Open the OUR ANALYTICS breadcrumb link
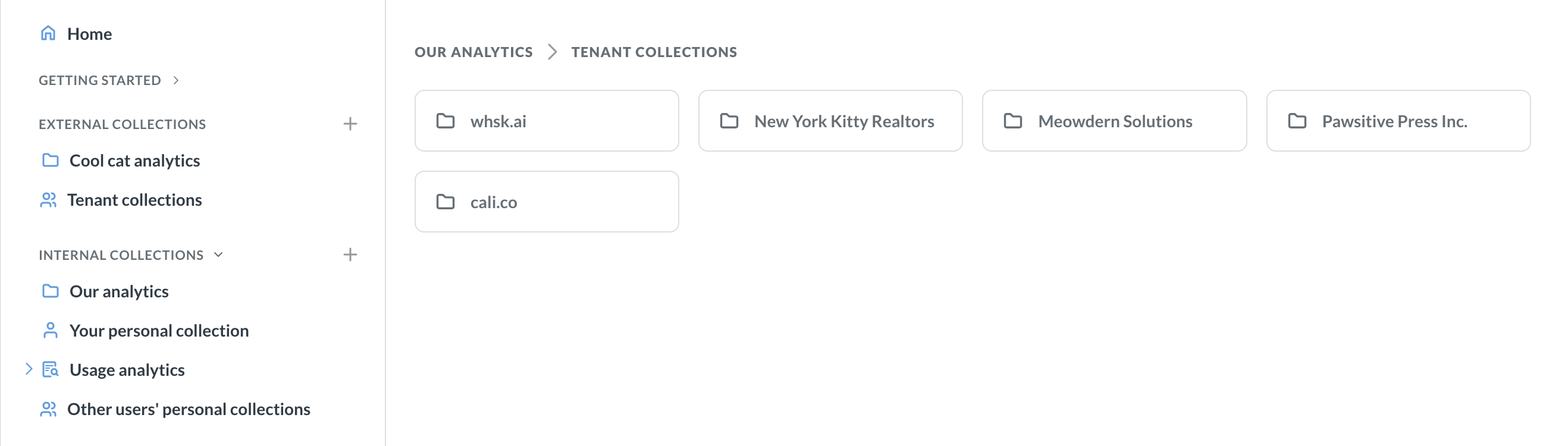Image resolution: width=1568 pixels, height=446 pixels. [473, 52]
